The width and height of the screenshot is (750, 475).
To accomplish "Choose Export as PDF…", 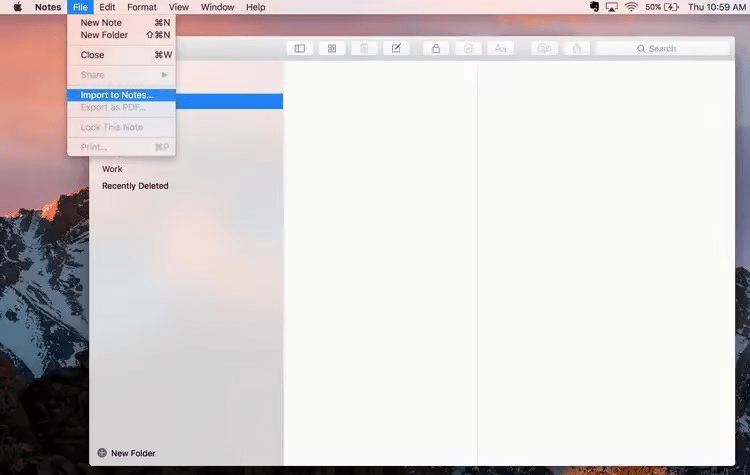I will pyautogui.click(x=121, y=107).
